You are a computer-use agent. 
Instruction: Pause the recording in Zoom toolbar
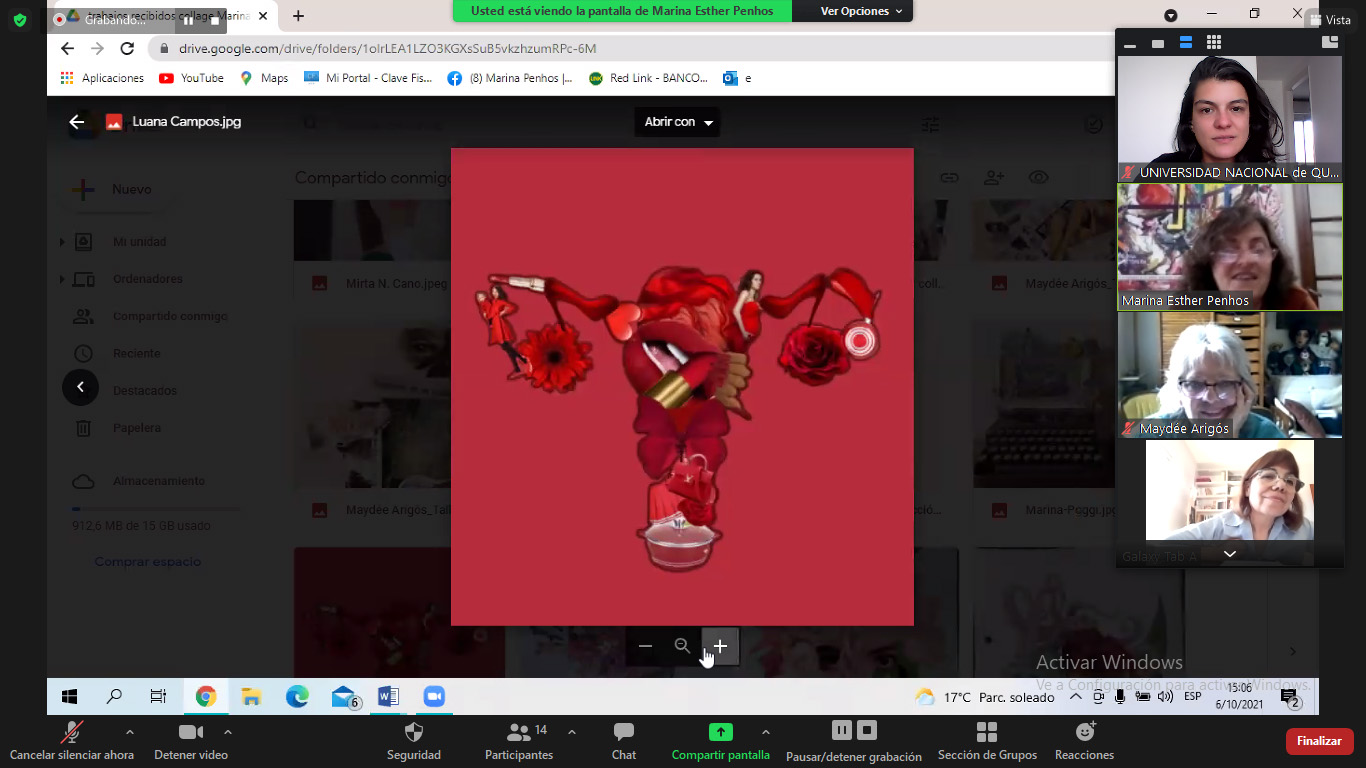point(842,730)
